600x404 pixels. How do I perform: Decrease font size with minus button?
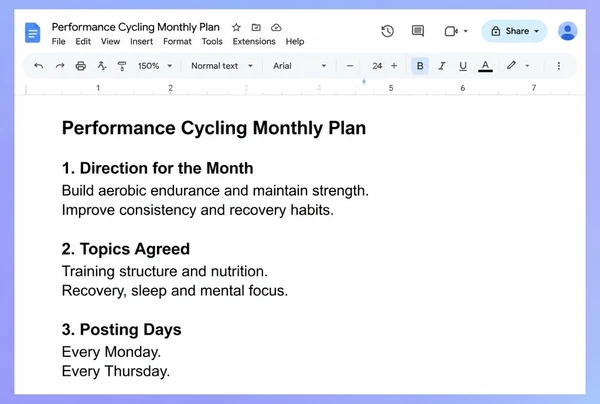click(x=350, y=66)
